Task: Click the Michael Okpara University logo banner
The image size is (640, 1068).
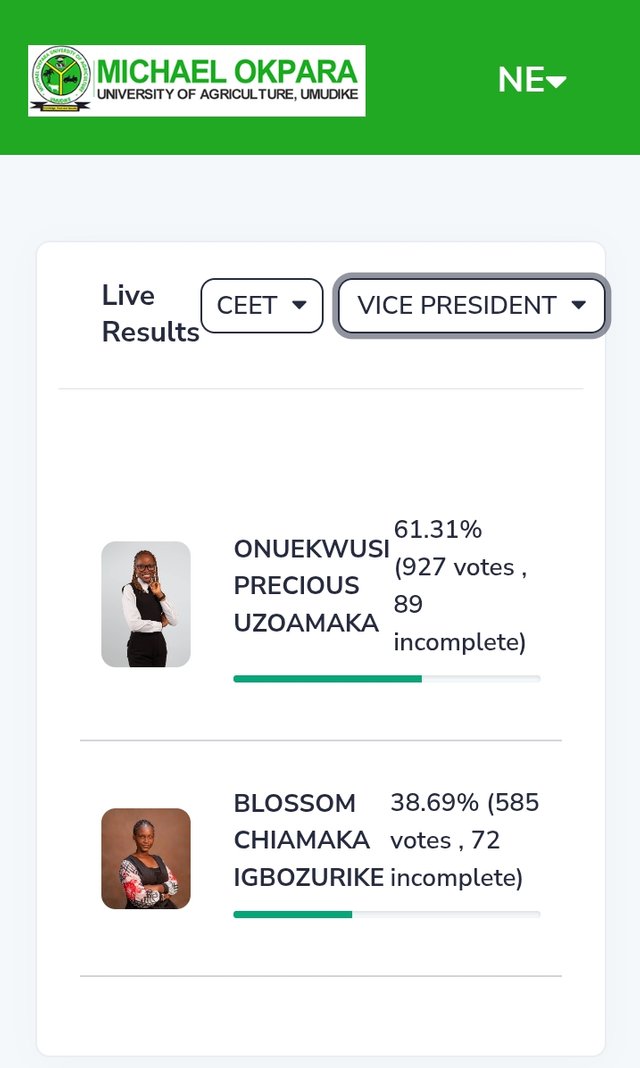Action: coord(197,80)
